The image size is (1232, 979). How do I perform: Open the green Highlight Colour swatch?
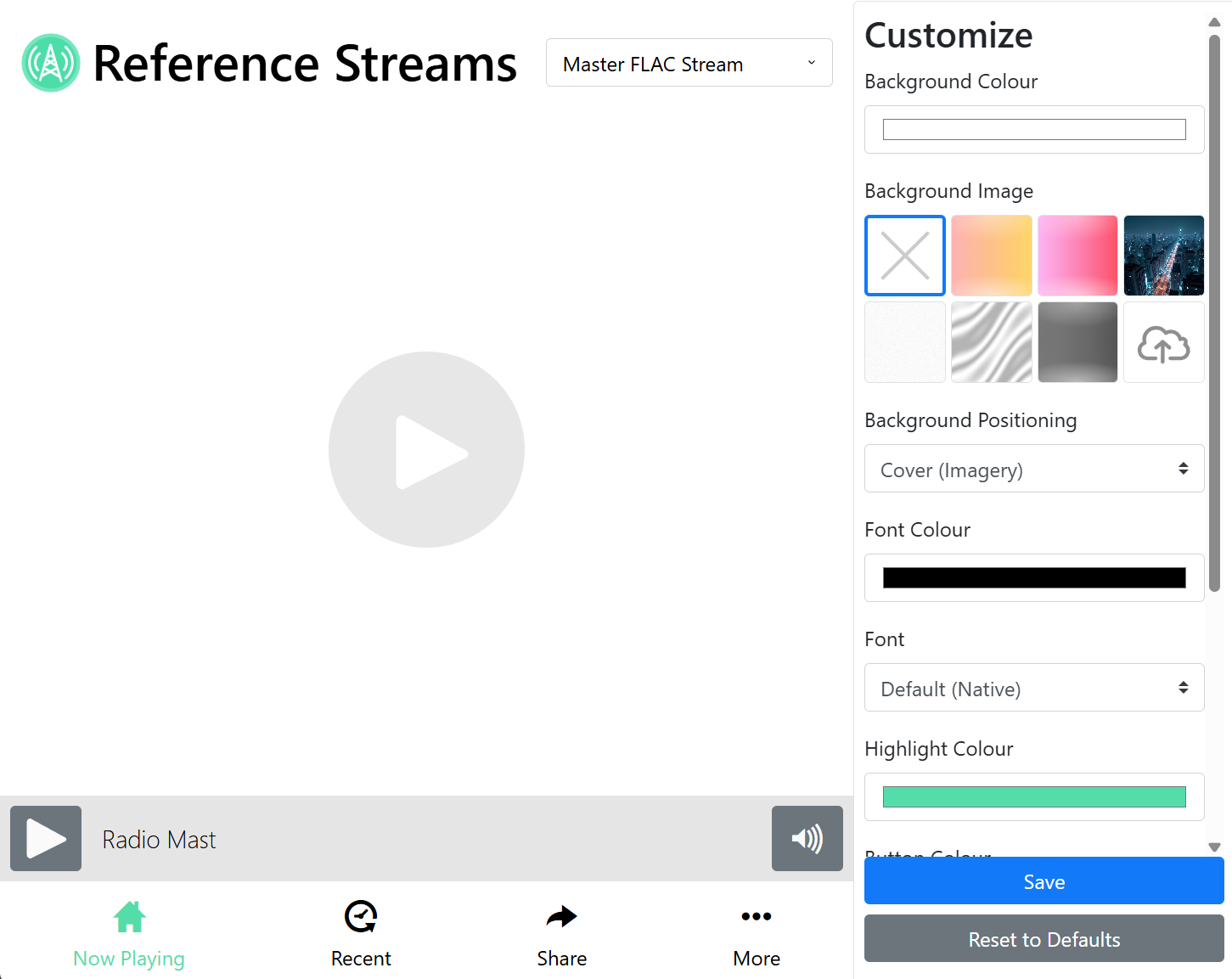pos(1033,796)
